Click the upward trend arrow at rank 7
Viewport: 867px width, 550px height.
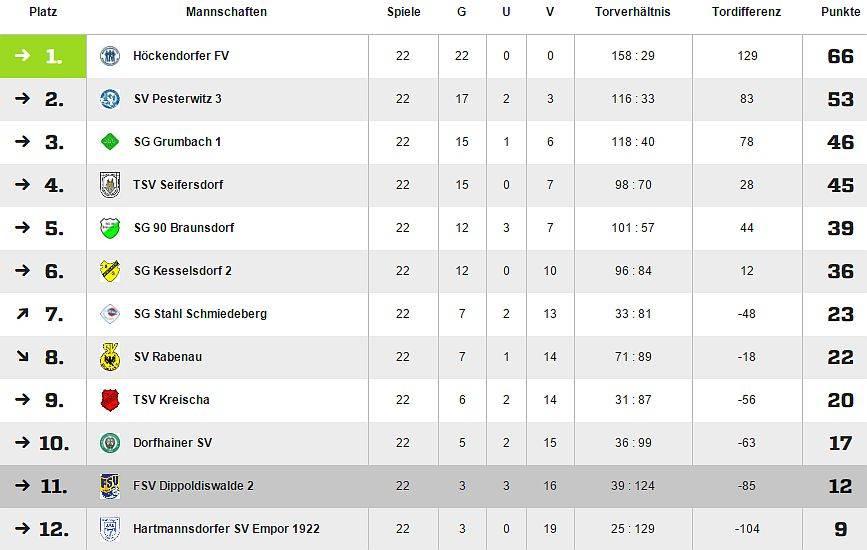[x=22, y=314]
